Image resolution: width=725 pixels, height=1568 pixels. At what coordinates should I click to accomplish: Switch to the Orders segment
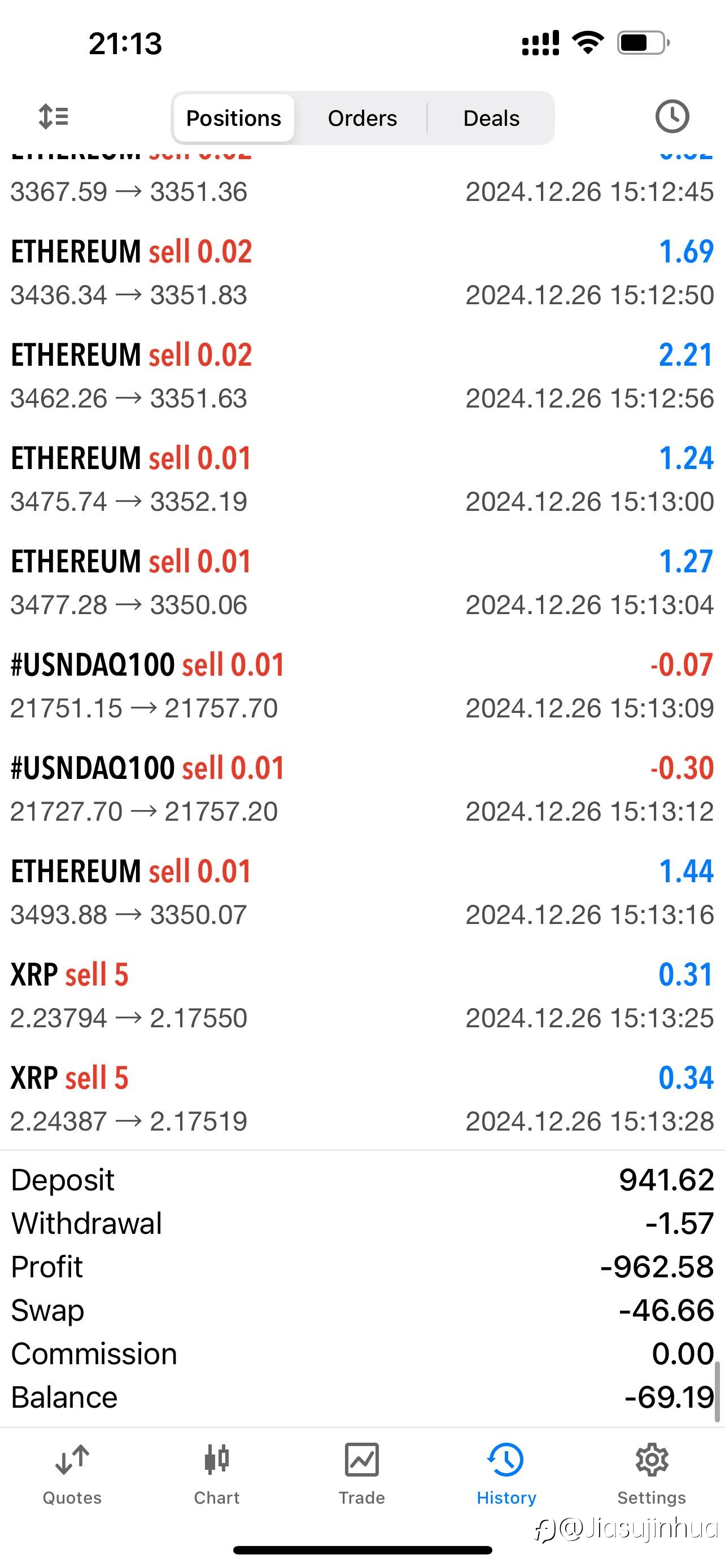tap(362, 118)
